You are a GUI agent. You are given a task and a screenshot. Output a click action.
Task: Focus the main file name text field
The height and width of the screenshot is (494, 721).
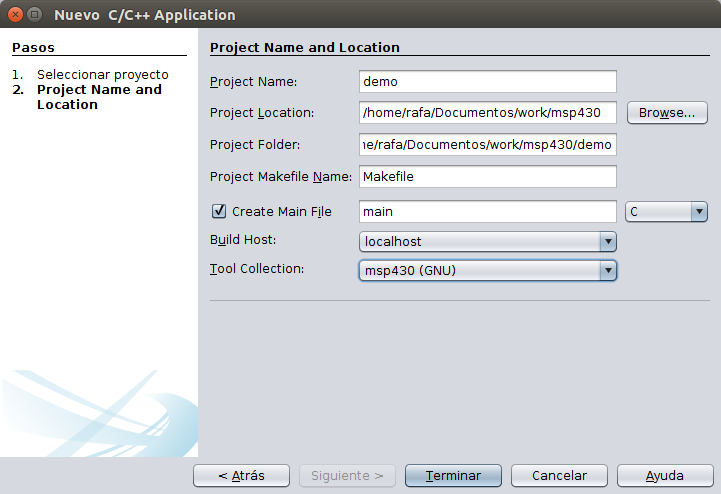(487, 211)
